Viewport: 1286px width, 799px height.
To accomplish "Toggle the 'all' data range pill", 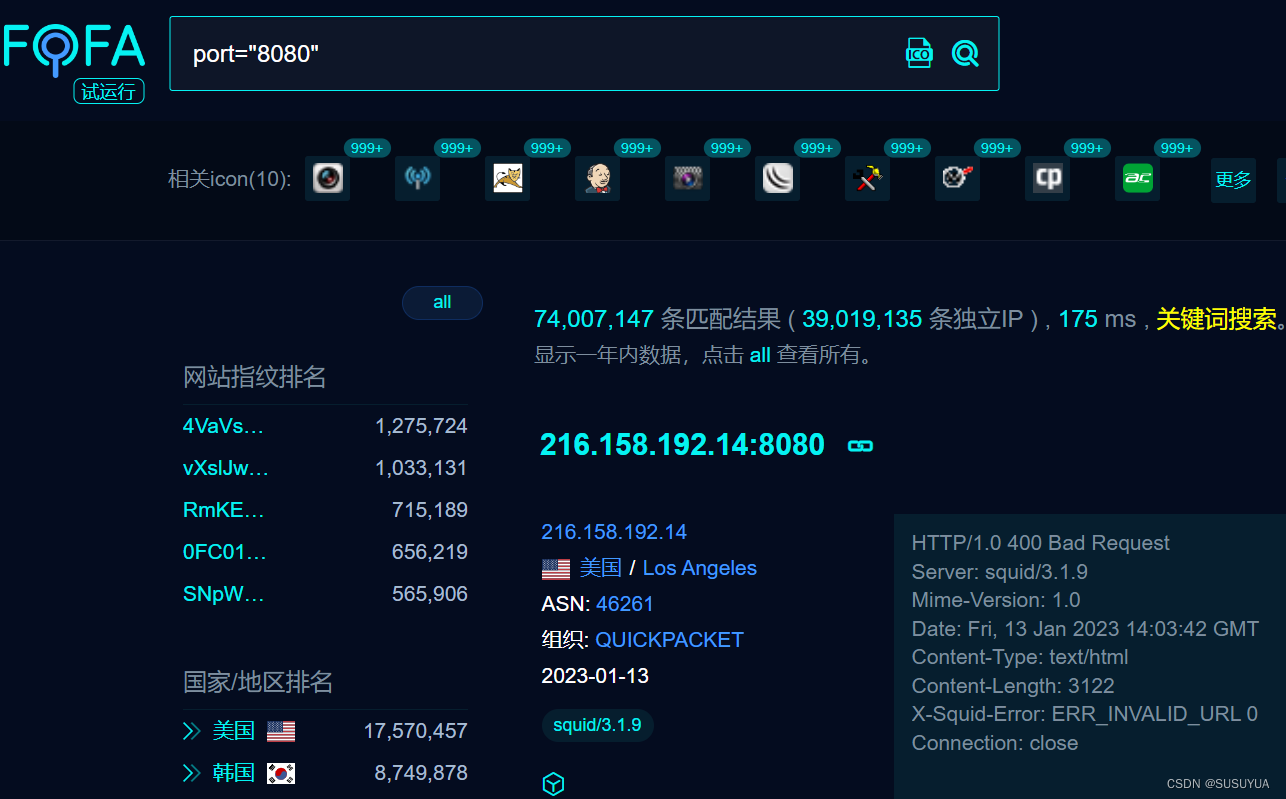I will click(442, 303).
